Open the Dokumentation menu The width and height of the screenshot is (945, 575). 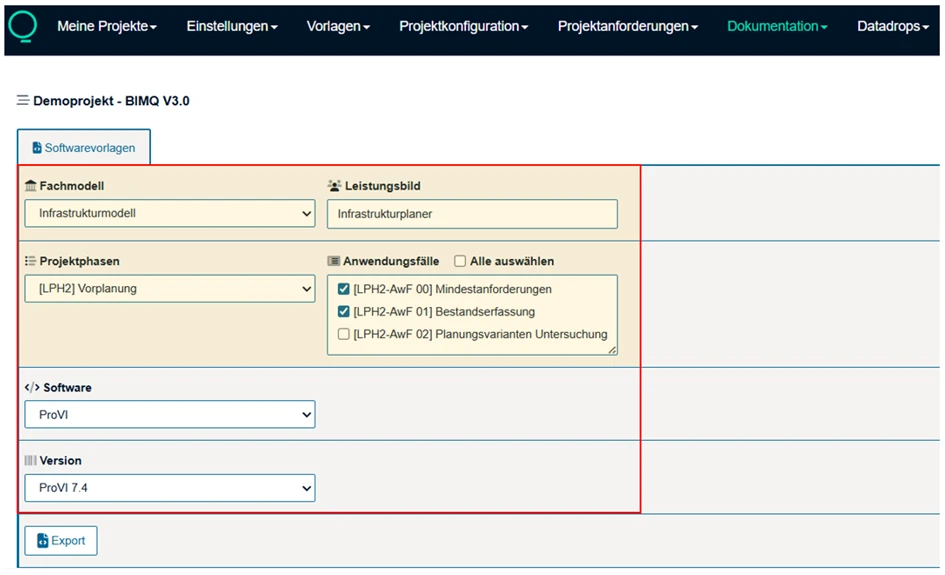click(x=777, y=27)
